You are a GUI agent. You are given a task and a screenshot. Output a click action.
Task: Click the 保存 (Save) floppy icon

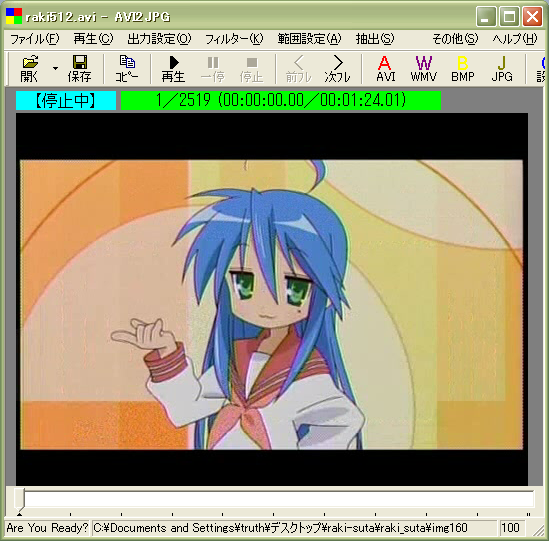tap(79, 69)
